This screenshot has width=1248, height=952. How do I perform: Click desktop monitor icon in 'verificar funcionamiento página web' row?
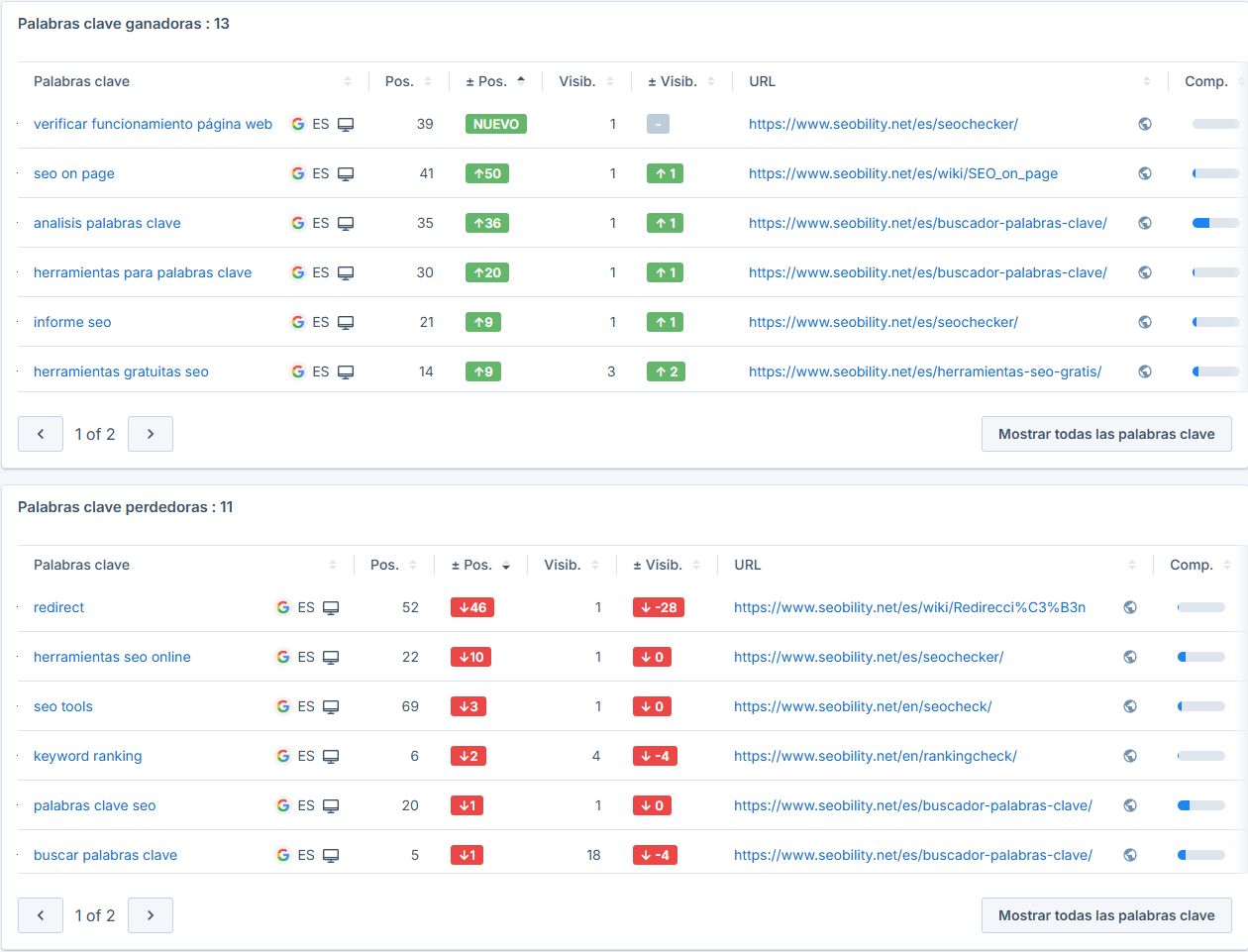(346, 125)
